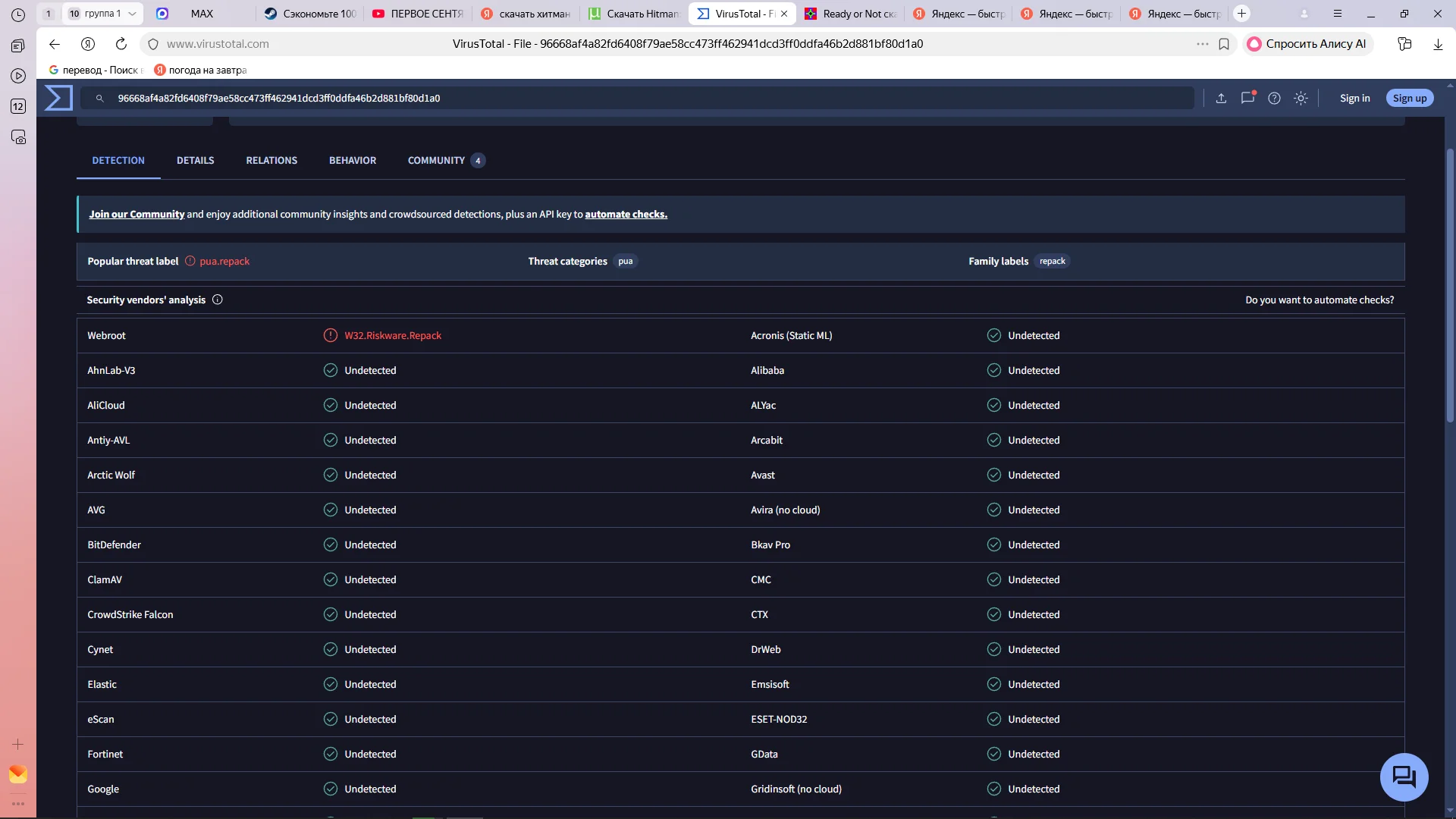Toggle the light/dark theme sun icon
This screenshot has width=1456, height=819.
[1301, 98]
